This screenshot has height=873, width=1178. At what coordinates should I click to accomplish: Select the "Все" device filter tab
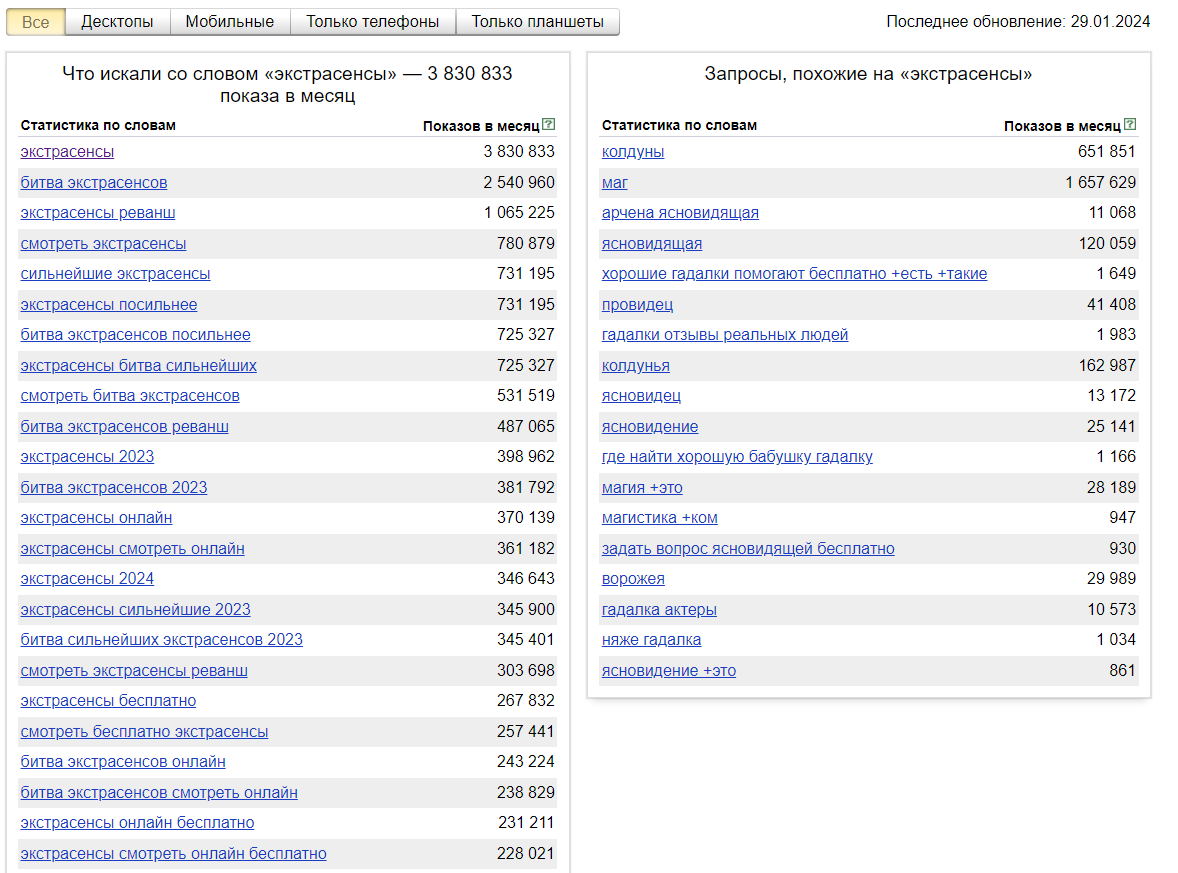point(35,22)
